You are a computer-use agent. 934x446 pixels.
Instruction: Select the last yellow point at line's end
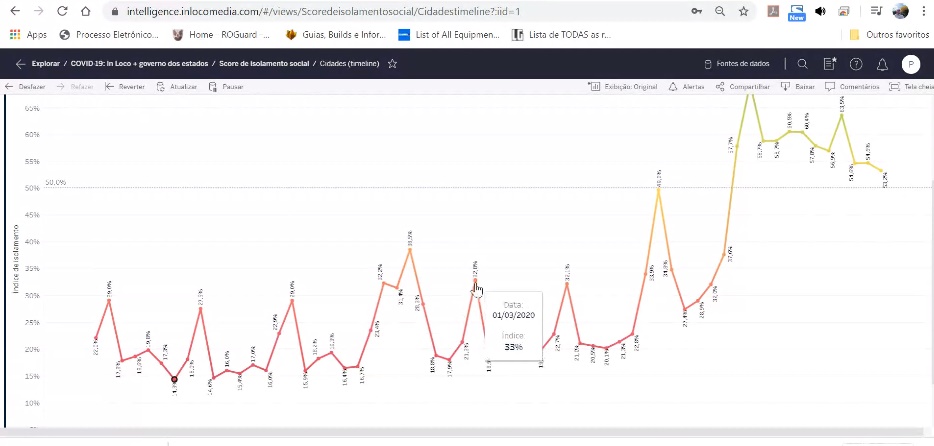pos(882,171)
